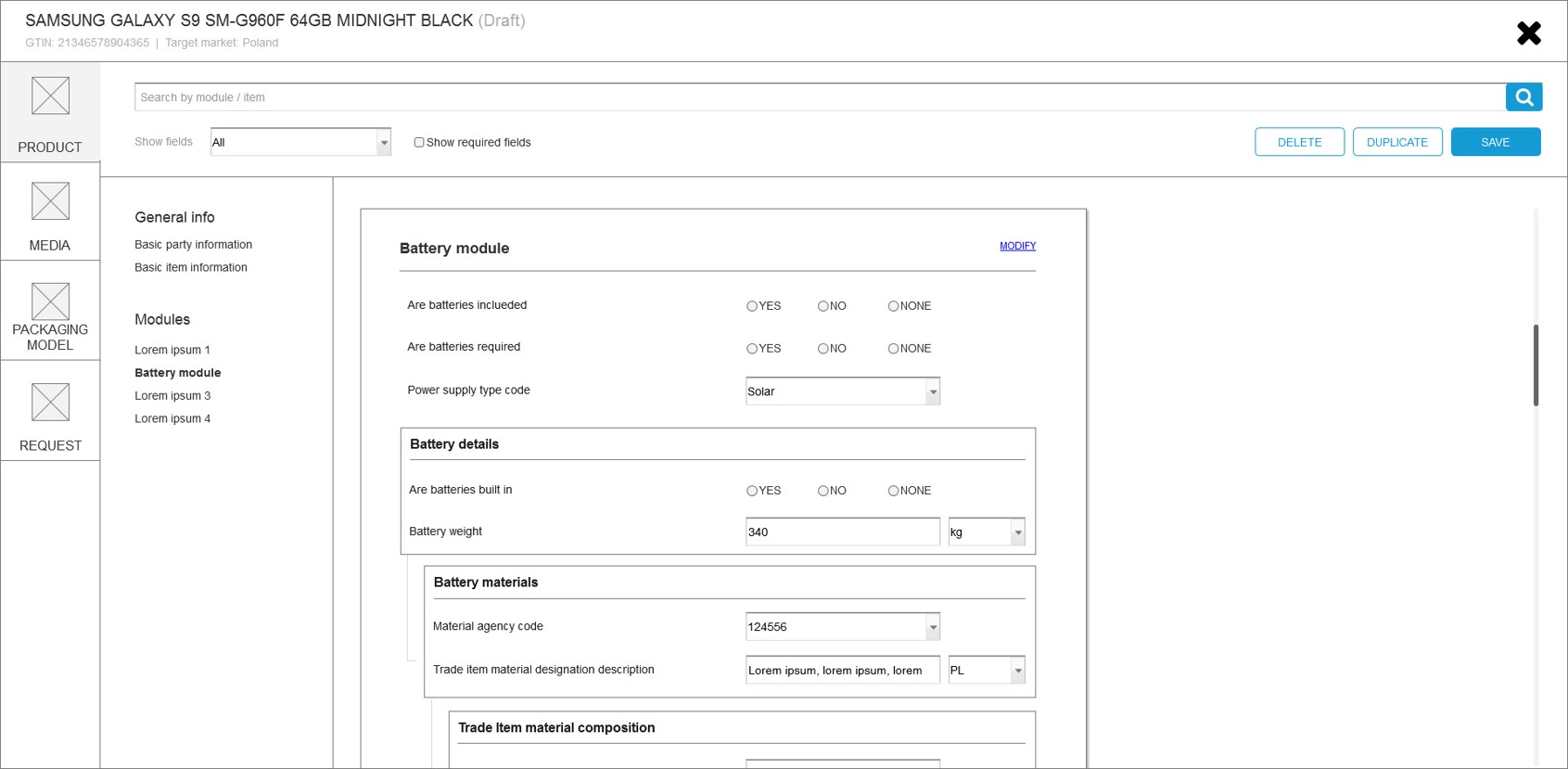The height and width of the screenshot is (769, 1568).
Task: Click the vertical scrollbar handle
Action: [x=1536, y=365]
